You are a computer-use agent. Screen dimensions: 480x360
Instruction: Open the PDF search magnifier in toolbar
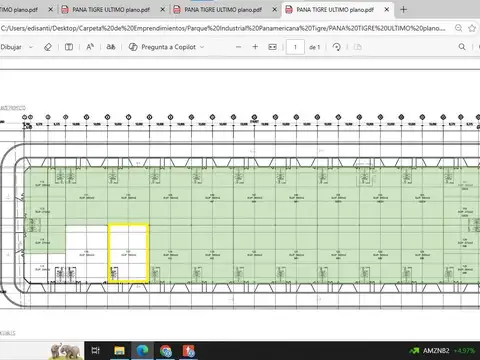pyautogui.click(x=462, y=47)
